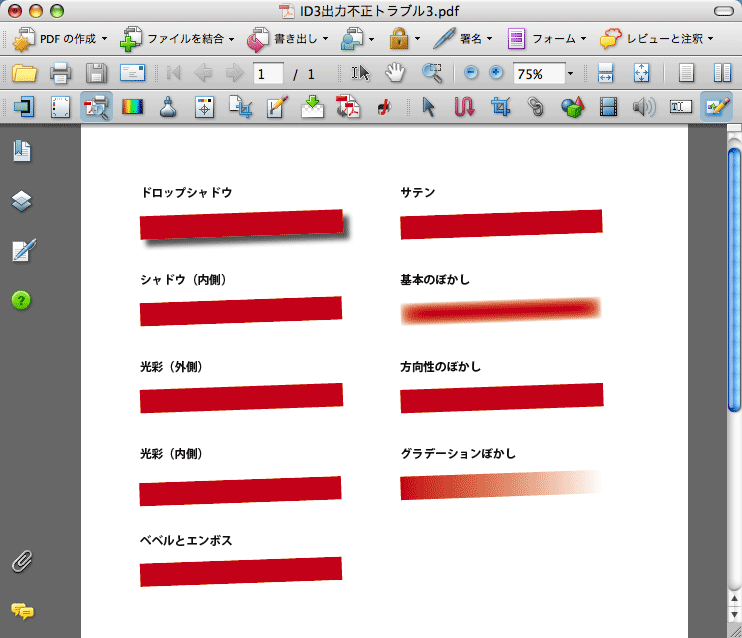Screen dimensions: 742x638
Task: Click the page number input field
Action: point(267,73)
